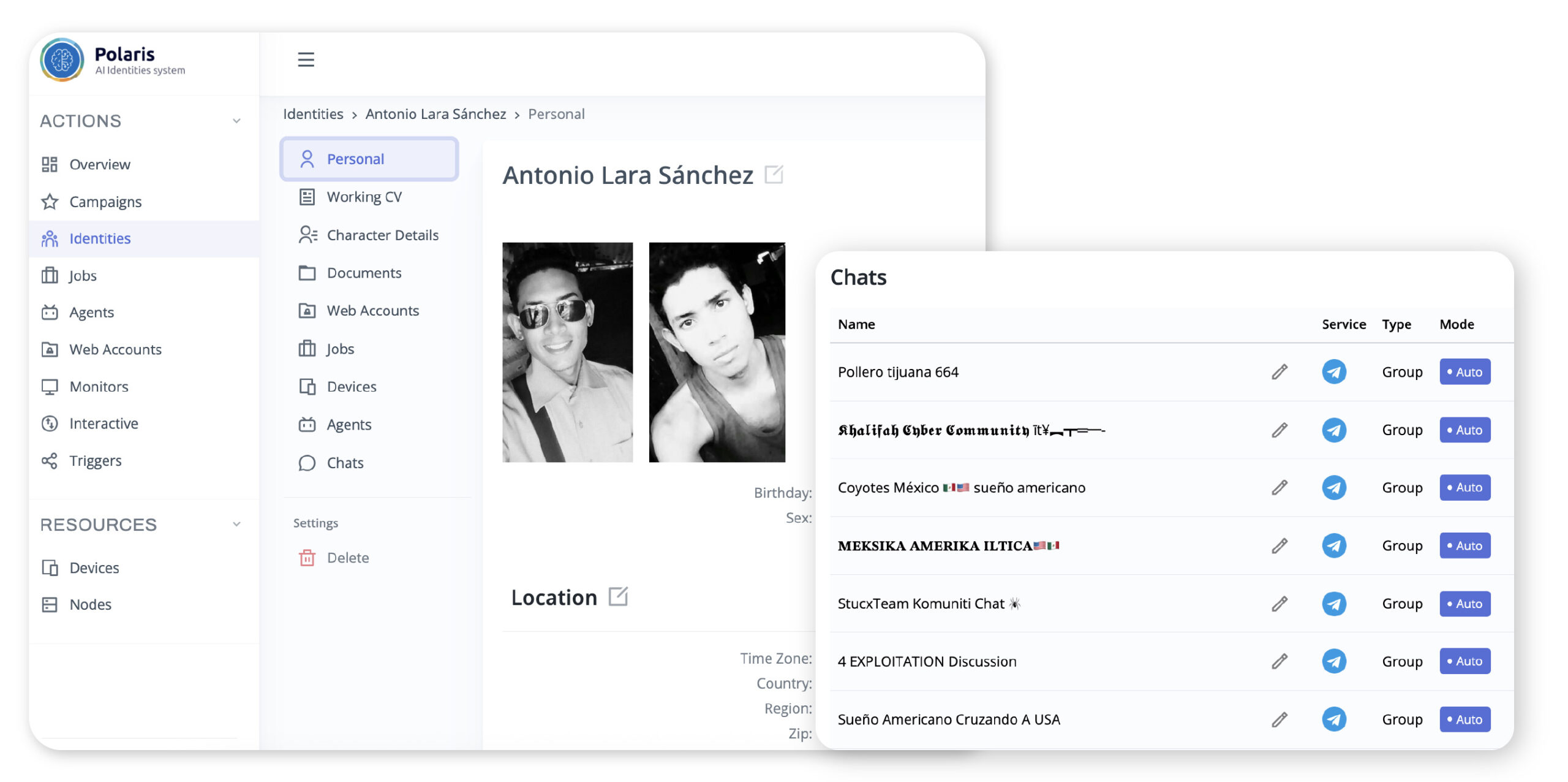Click the Location edit icon

coord(618,596)
